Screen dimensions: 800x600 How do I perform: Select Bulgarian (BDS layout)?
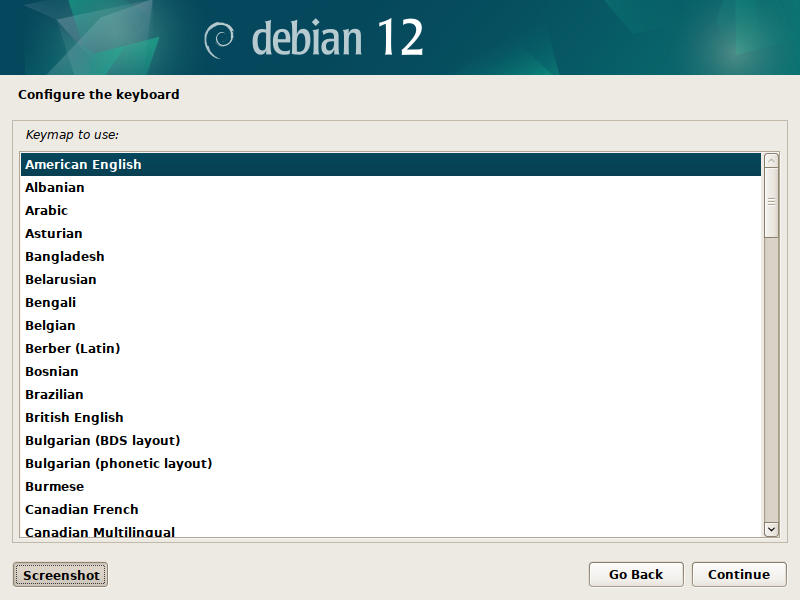(x=391, y=440)
